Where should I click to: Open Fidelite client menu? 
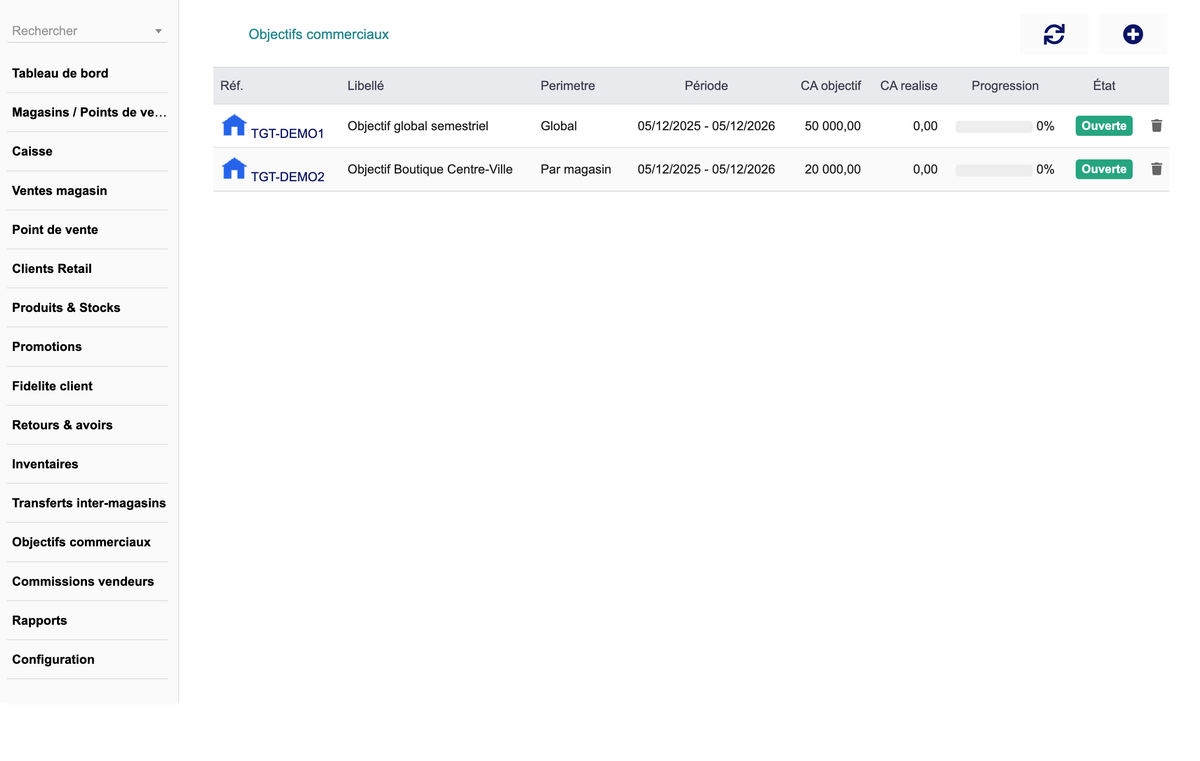(x=52, y=385)
